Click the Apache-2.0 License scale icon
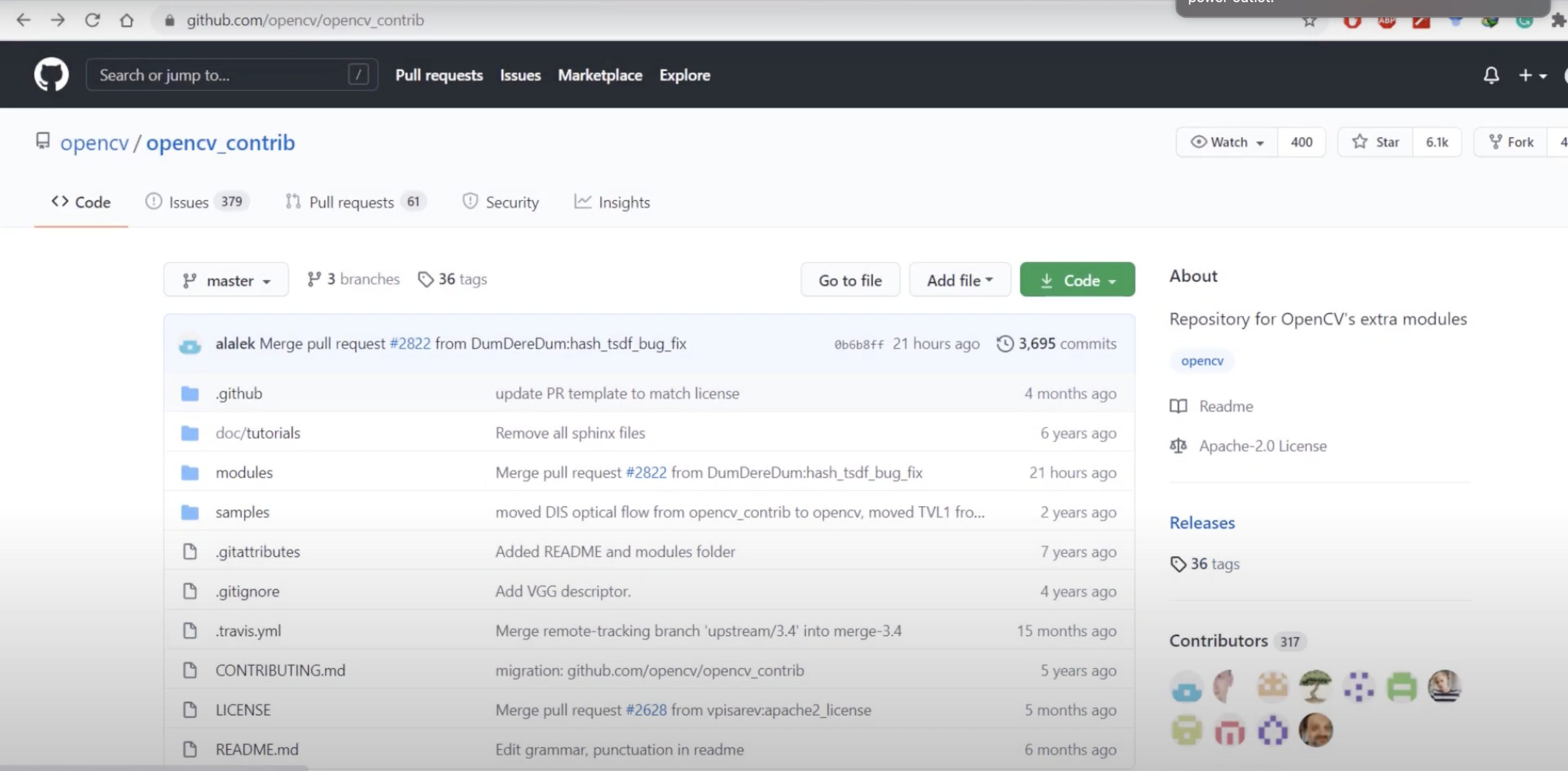The height and width of the screenshot is (771, 1568). point(1178,446)
